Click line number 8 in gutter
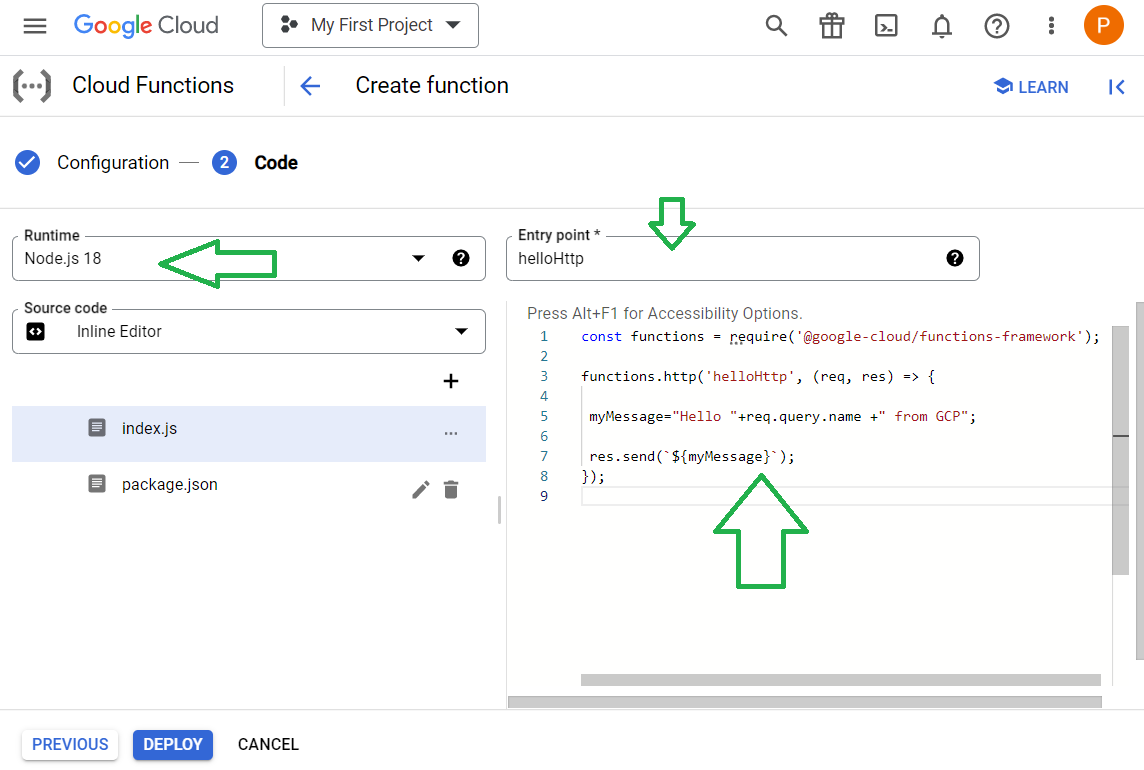 tap(544, 477)
